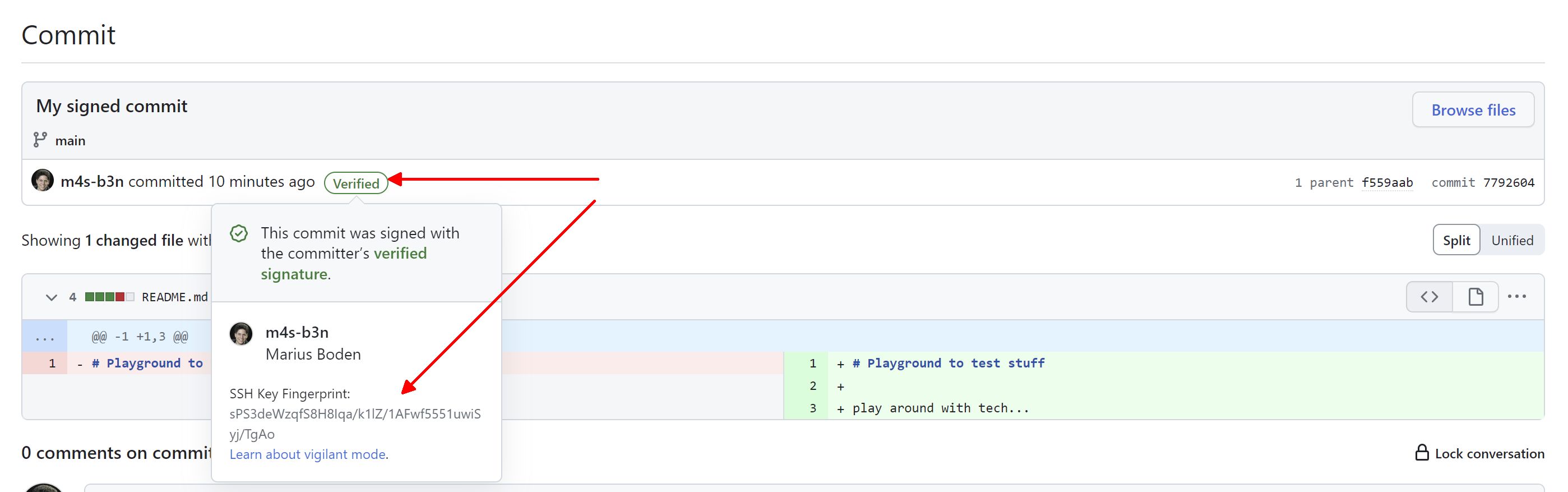Click the Learn about vigilant mode link
The height and width of the screenshot is (492, 1568).
307,454
